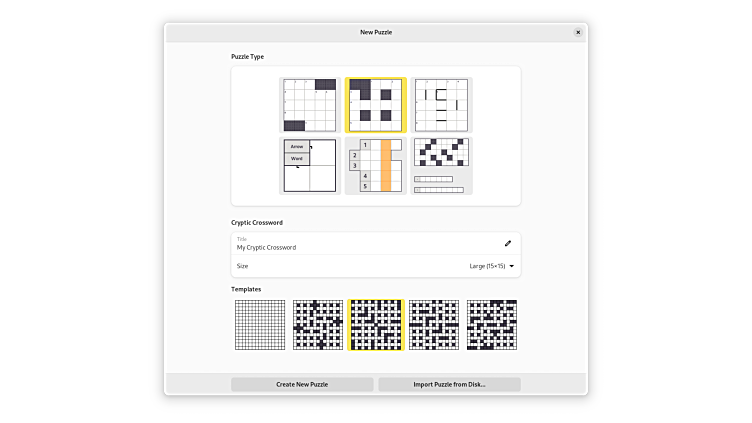
Task: Select the arrowword puzzle type icon
Action: pos(309,166)
